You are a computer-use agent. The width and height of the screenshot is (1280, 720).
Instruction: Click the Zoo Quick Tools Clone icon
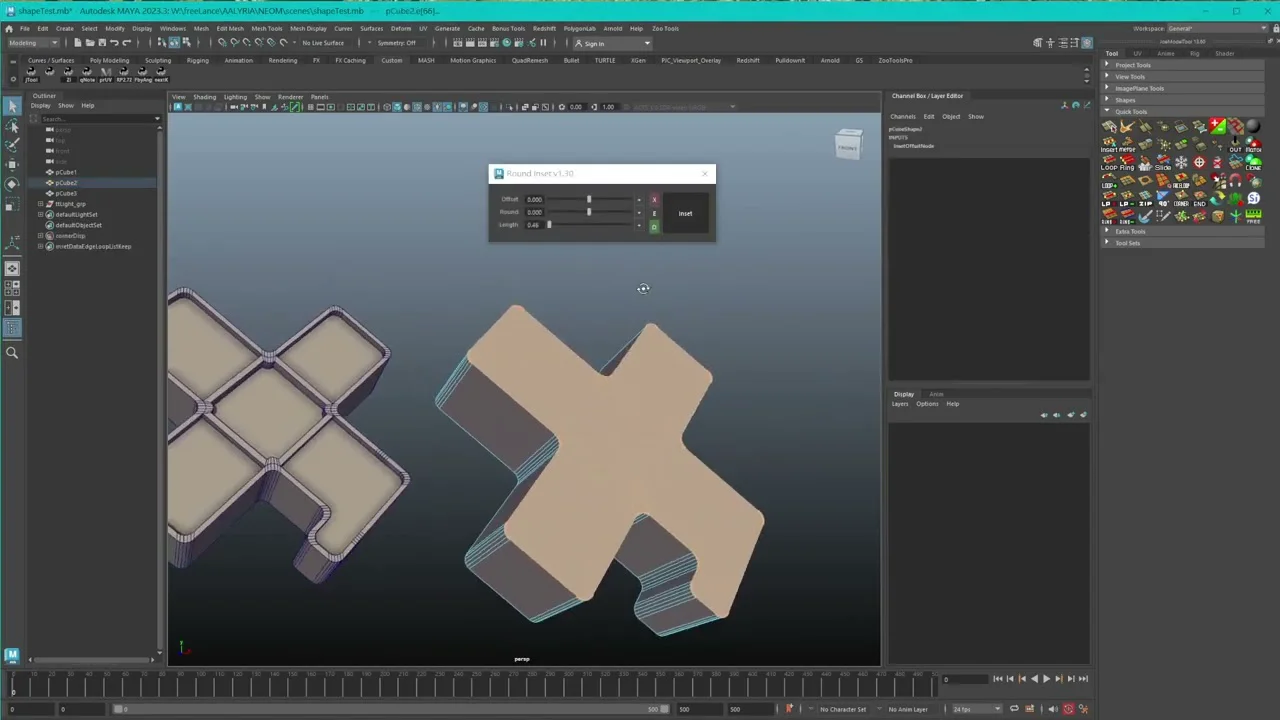click(x=1253, y=163)
